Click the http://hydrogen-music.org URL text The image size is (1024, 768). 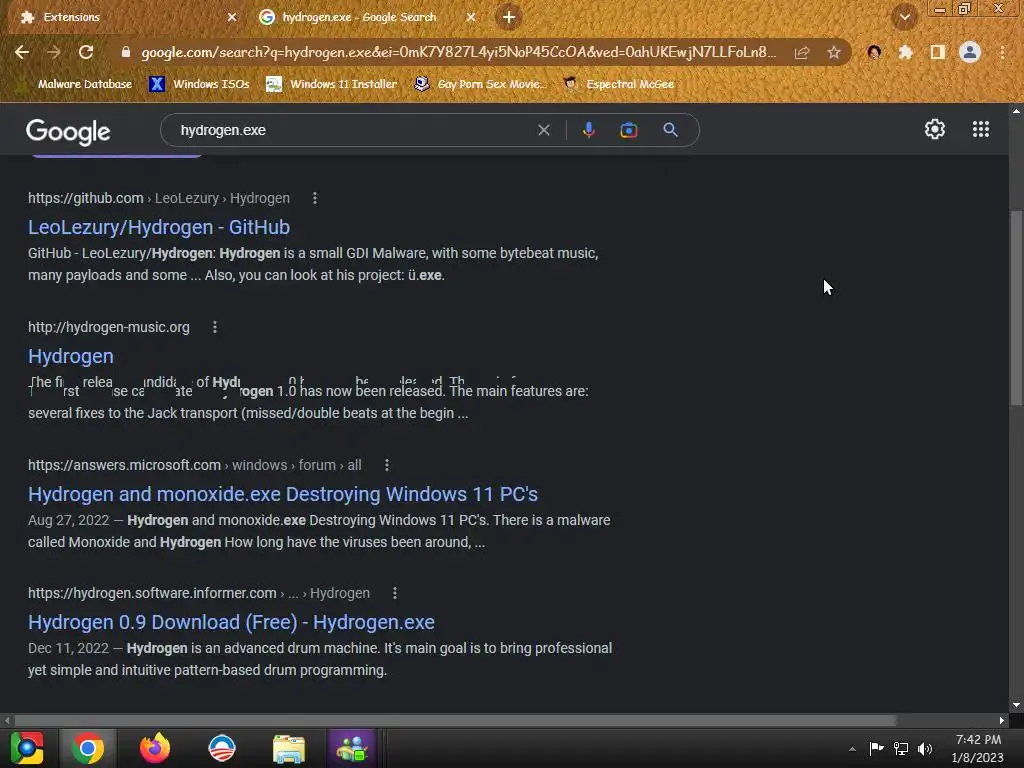[108, 327]
